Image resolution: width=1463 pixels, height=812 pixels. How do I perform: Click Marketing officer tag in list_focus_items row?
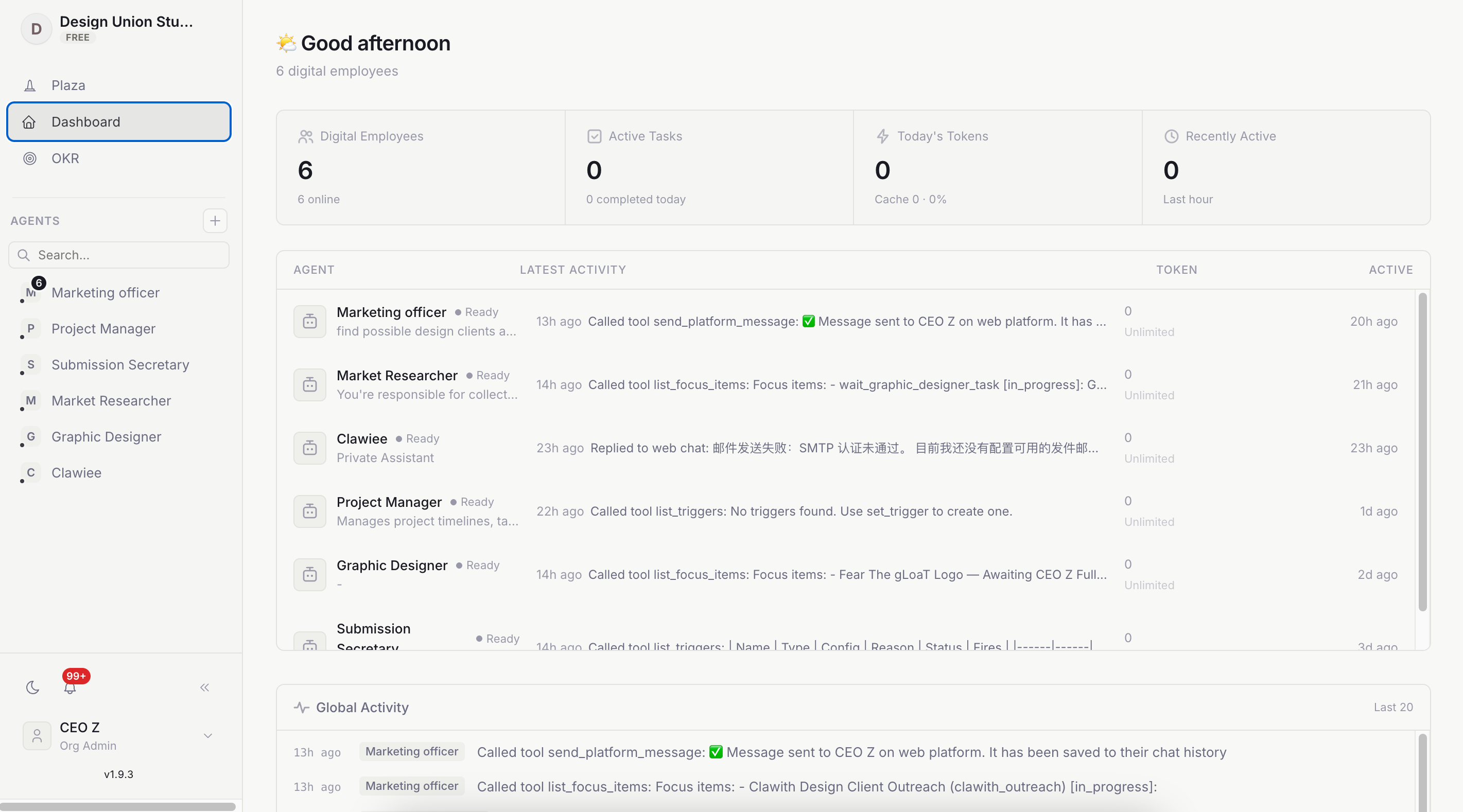412,786
